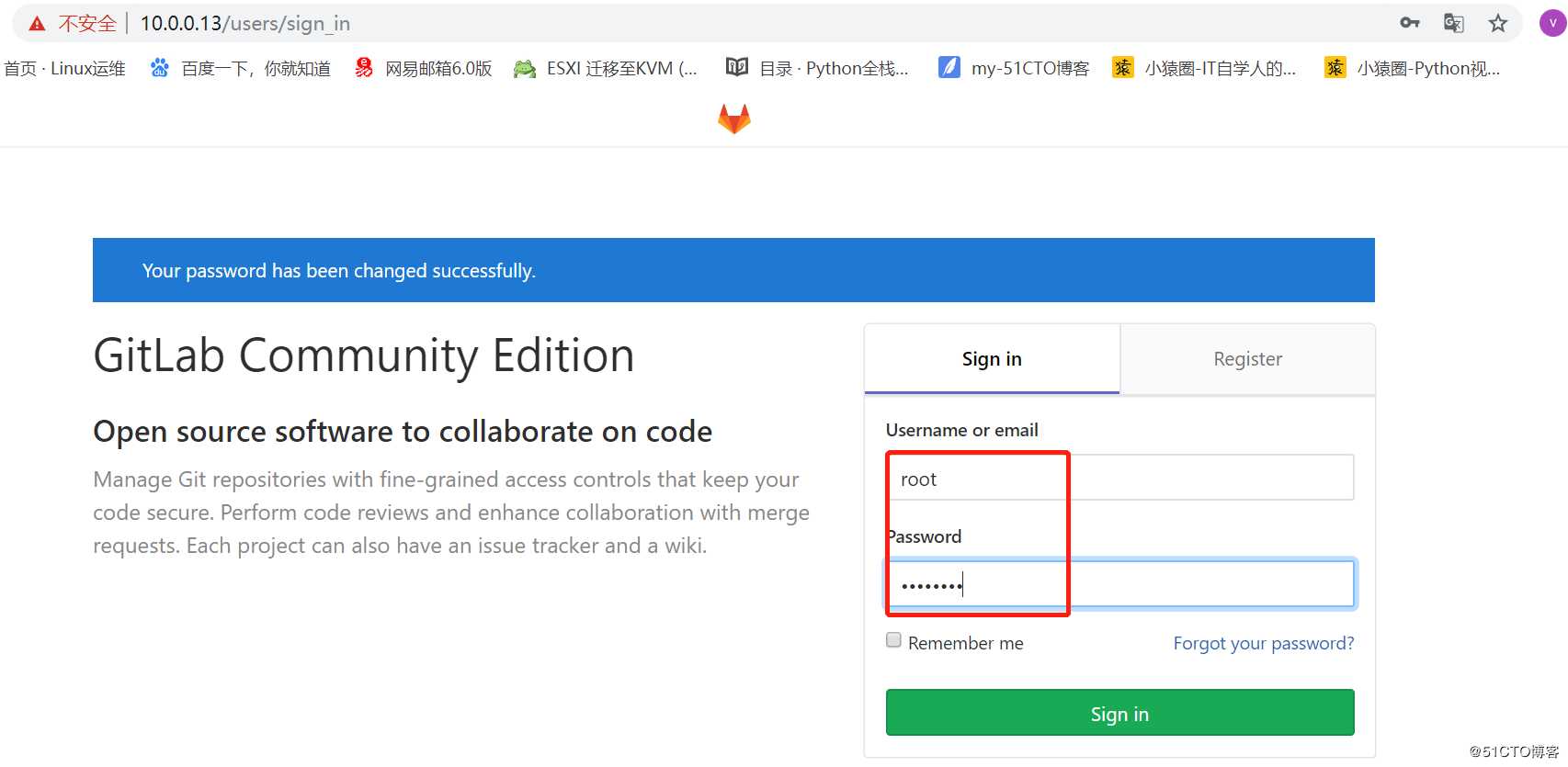Open the ESXI 迁移至KVM bookmark
The height and width of the screenshot is (767, 1568).
coord(606,68)
